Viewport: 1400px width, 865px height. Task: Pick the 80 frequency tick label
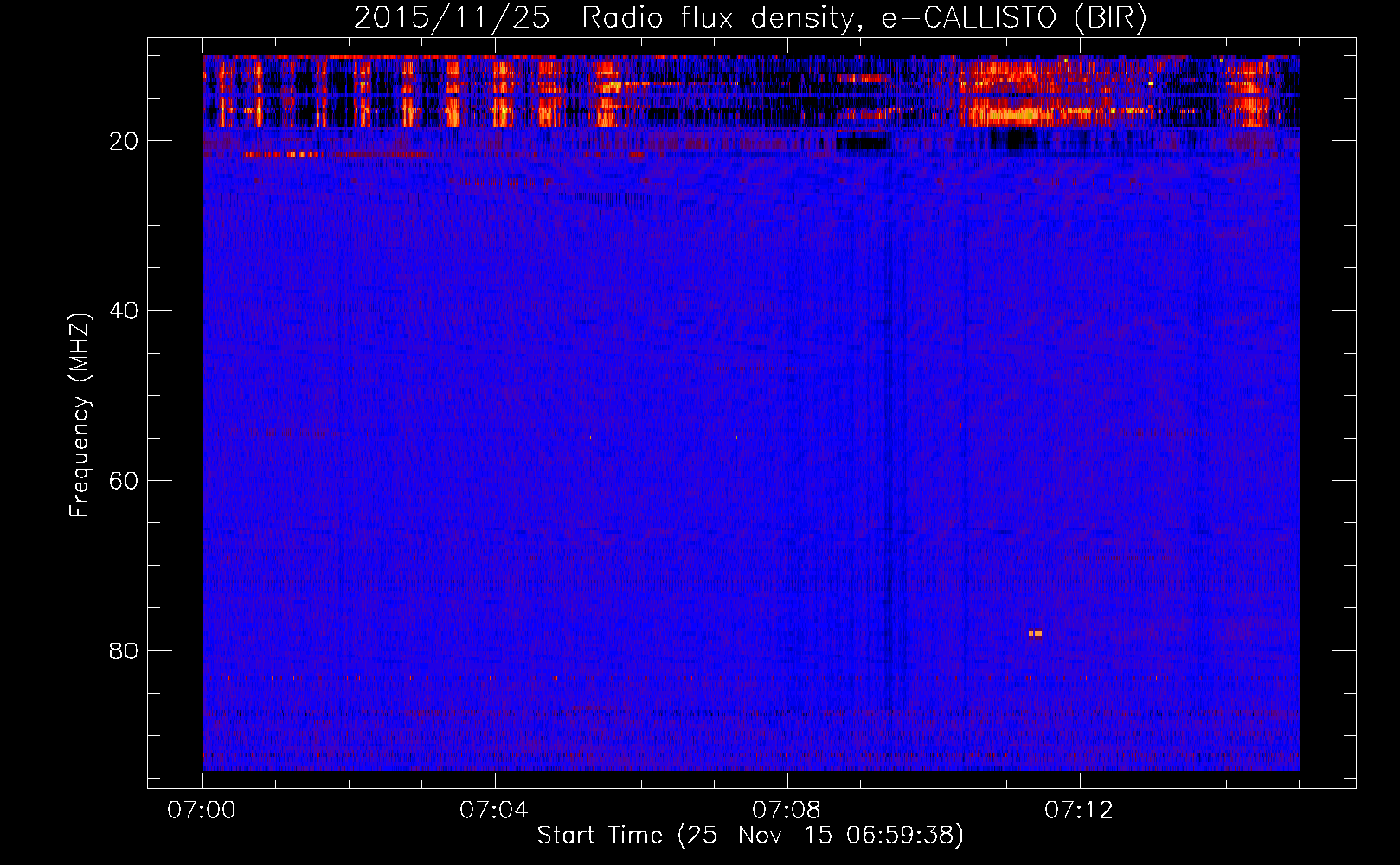pyautogui.click(x=124, y=650)
